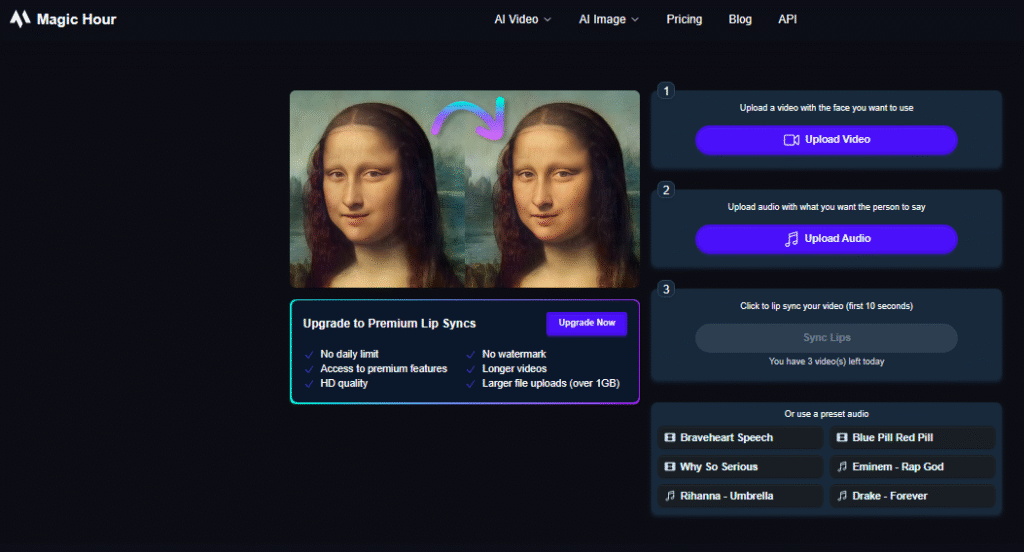Viewport: 1024px width, 552px height.
Task: Click the film icon beside Why So Serious
Action: click(669, 467)
